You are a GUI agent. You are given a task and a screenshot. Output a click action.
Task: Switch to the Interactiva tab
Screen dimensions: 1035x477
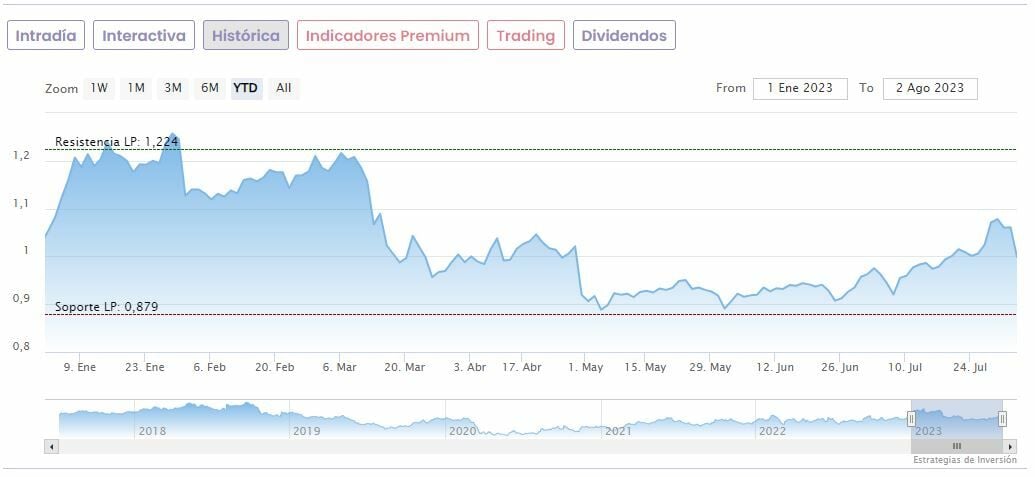pyautogui.click(x=144, y=36)
